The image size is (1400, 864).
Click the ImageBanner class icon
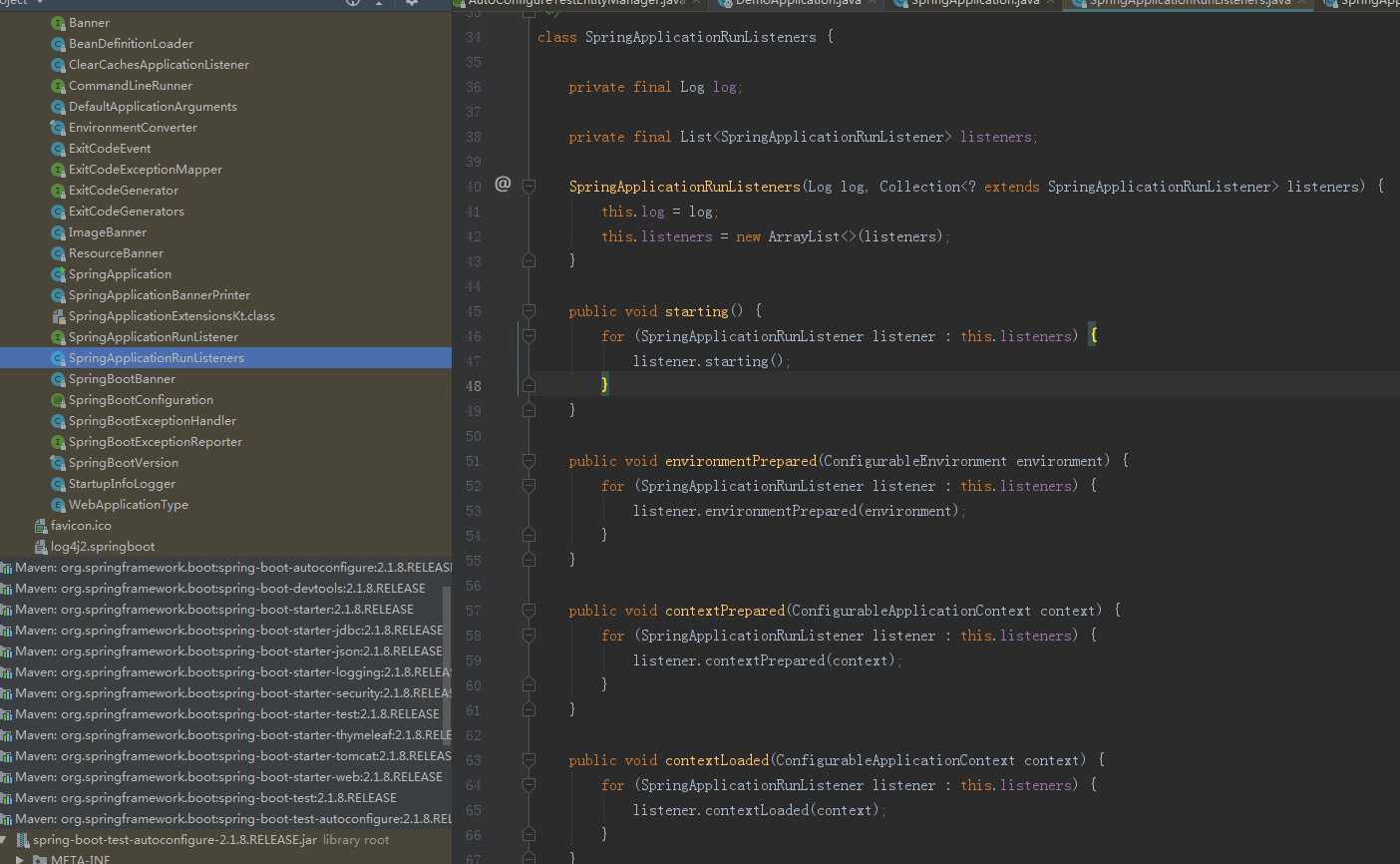click(59, 232)
